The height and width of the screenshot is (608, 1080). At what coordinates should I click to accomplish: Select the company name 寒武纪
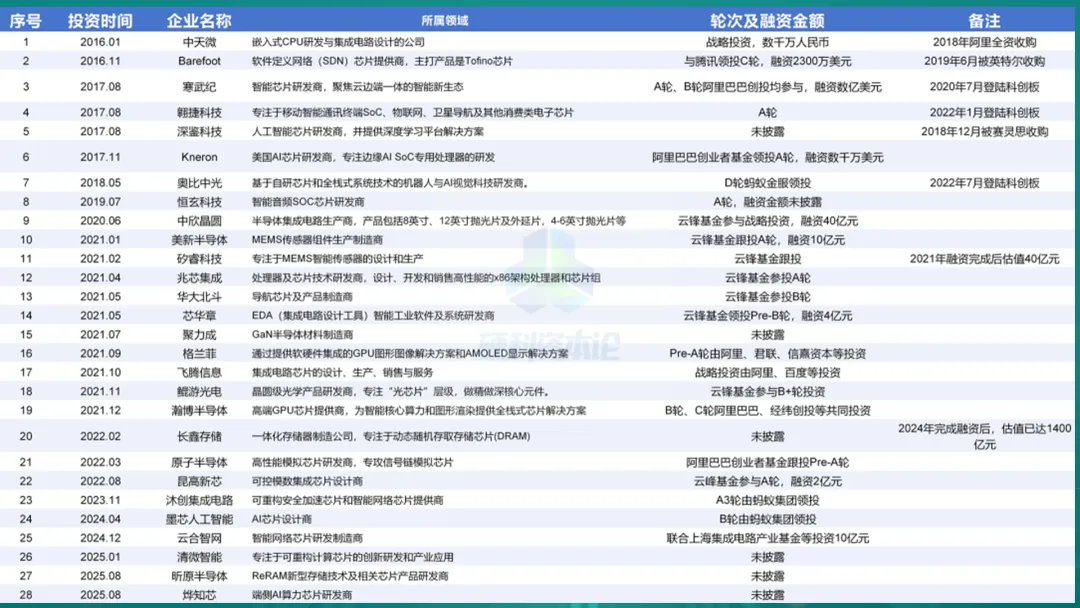pyautogui.click(x=199, y=87)
